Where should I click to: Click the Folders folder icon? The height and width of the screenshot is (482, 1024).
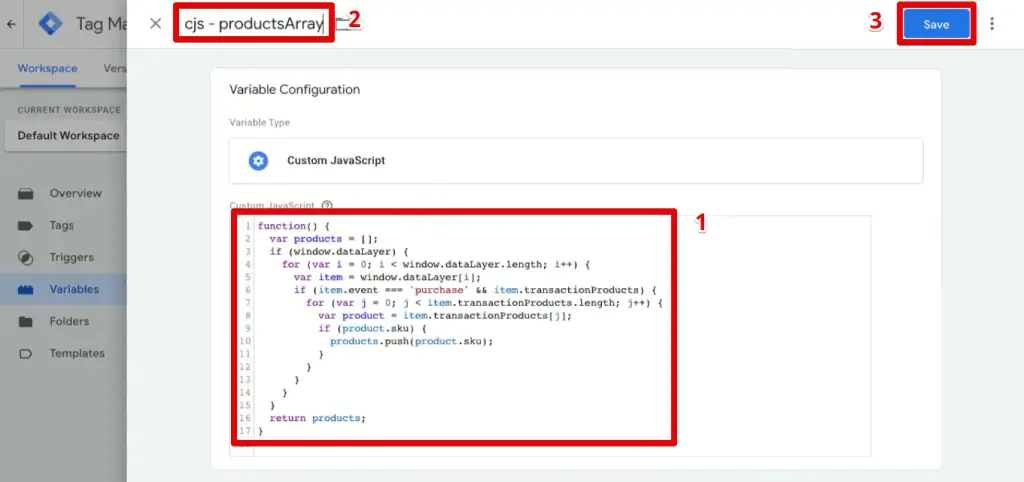25,321
